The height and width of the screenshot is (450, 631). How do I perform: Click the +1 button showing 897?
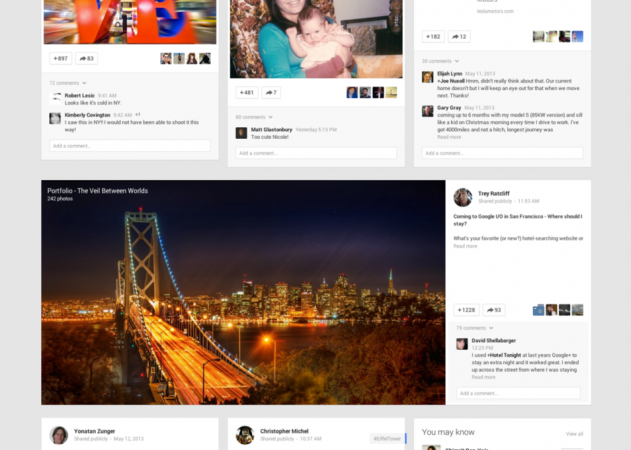58,59
